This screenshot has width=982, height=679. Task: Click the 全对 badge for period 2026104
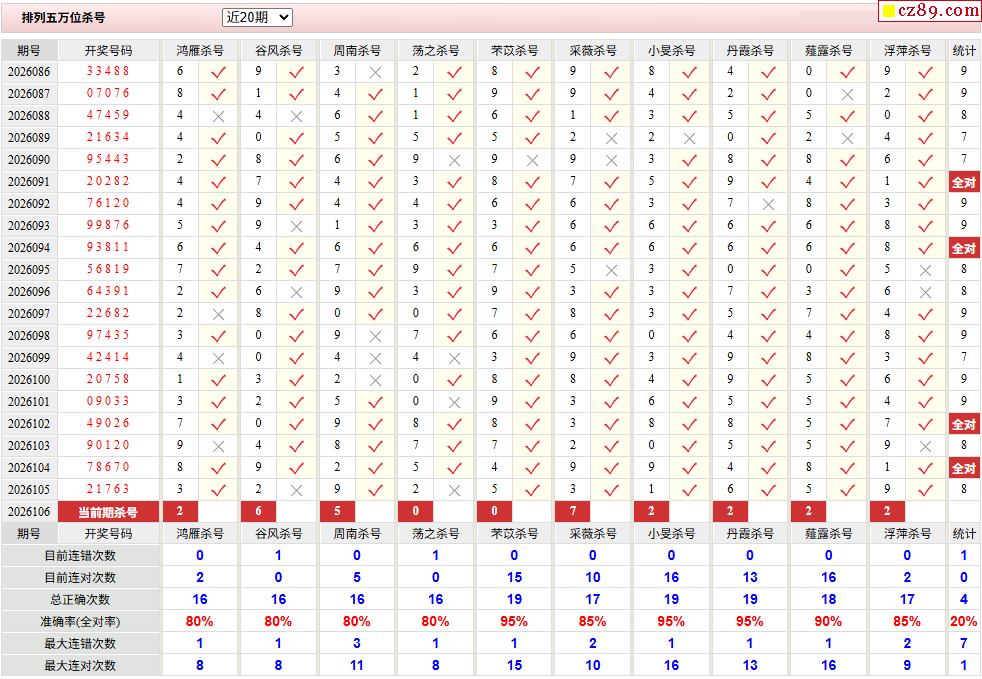tap(963, 468)
